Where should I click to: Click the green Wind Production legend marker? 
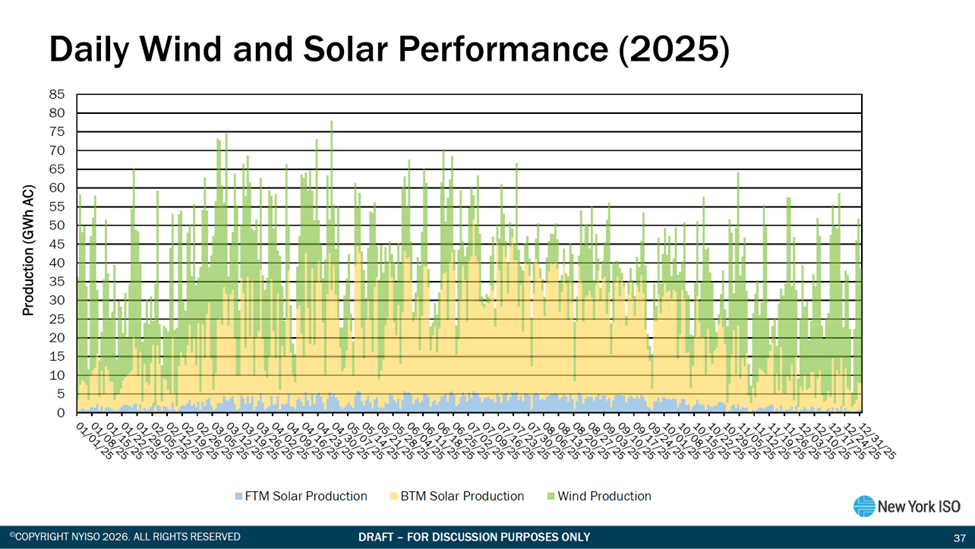(x=550, y=496)
